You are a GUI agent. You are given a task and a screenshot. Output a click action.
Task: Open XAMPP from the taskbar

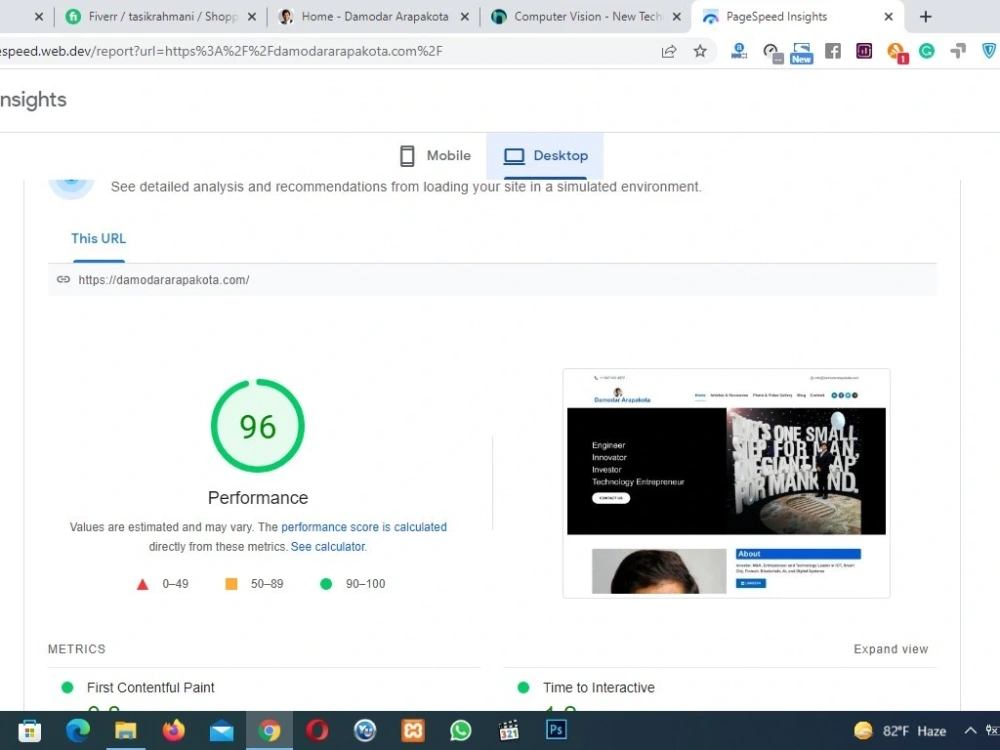click(413, 731)
